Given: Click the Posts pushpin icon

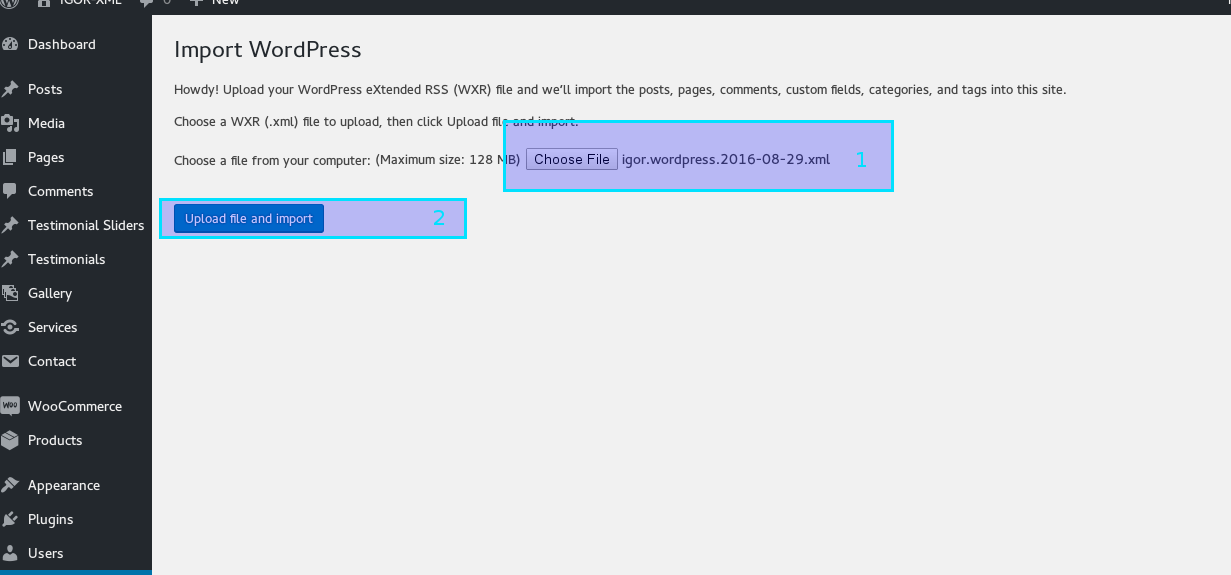Looking at the screenshot, I should (10, 89).
